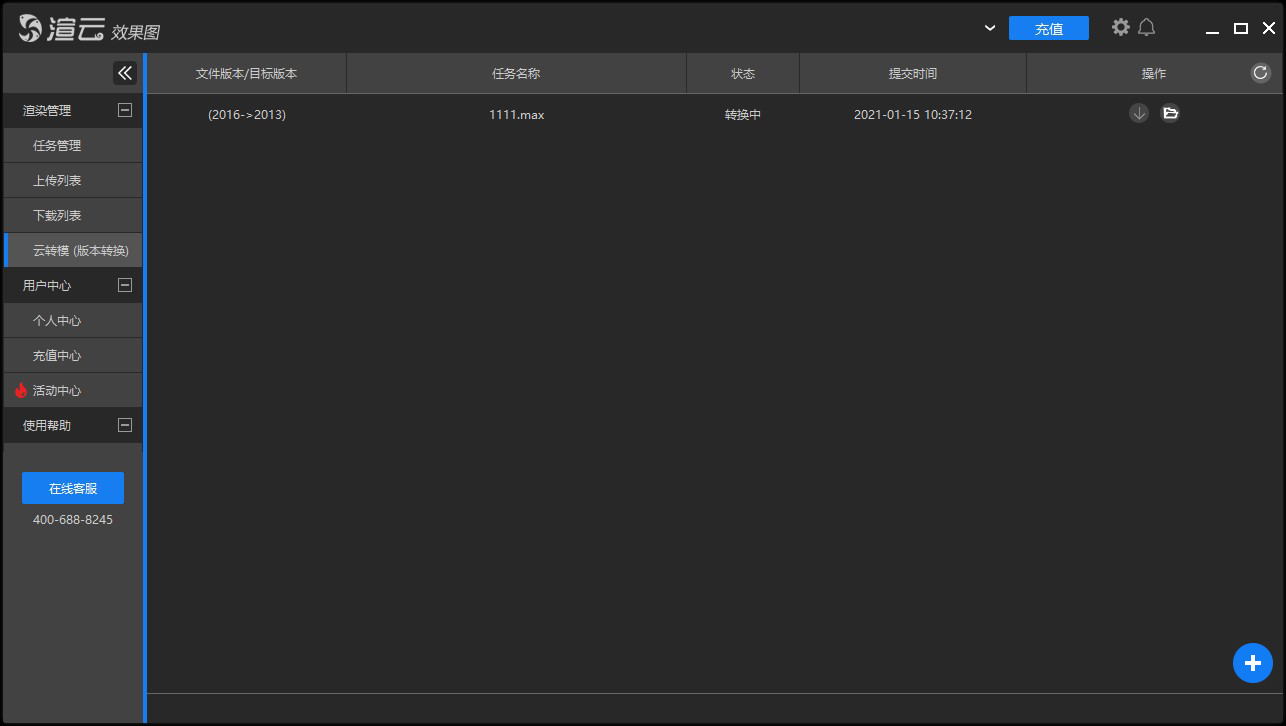Add a new conversion task with the plus button
Screen dimensions: 1286x726
pyautogui.click(x=1252, y=662)
